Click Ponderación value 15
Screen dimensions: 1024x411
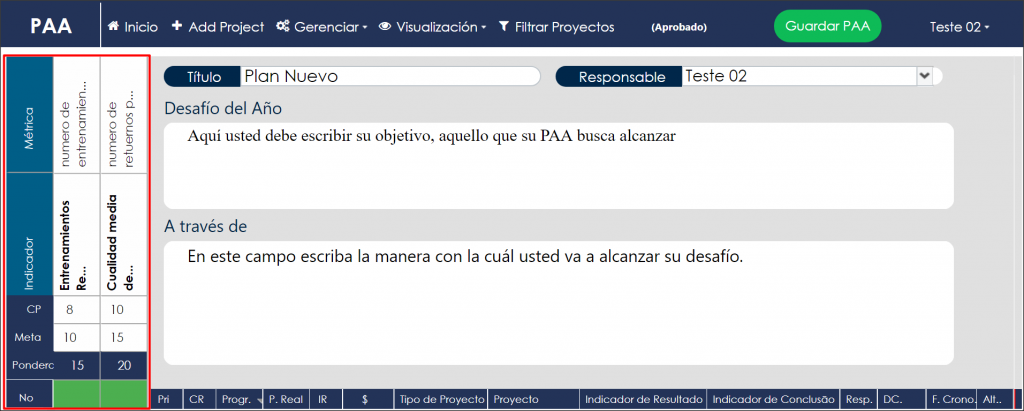pyautogui.click(x=76, y=365)
